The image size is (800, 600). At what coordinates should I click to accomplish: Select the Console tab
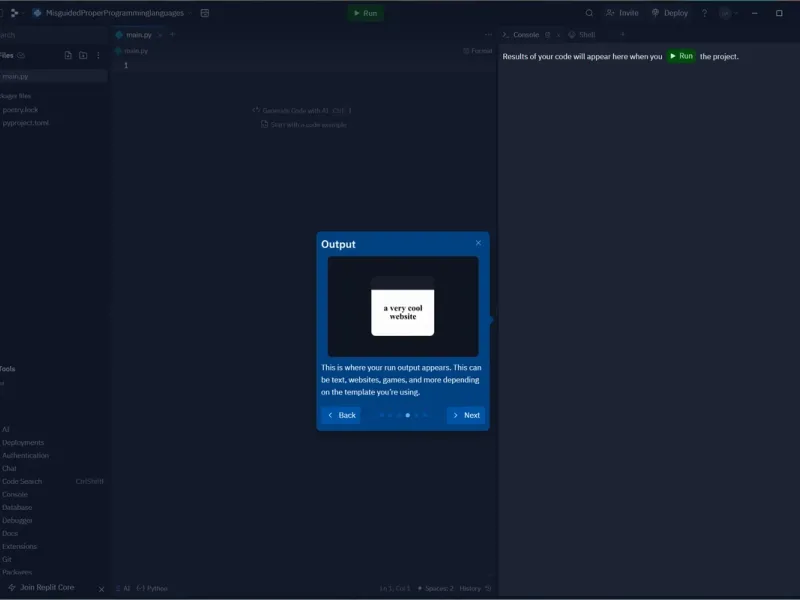coord(526,35)
